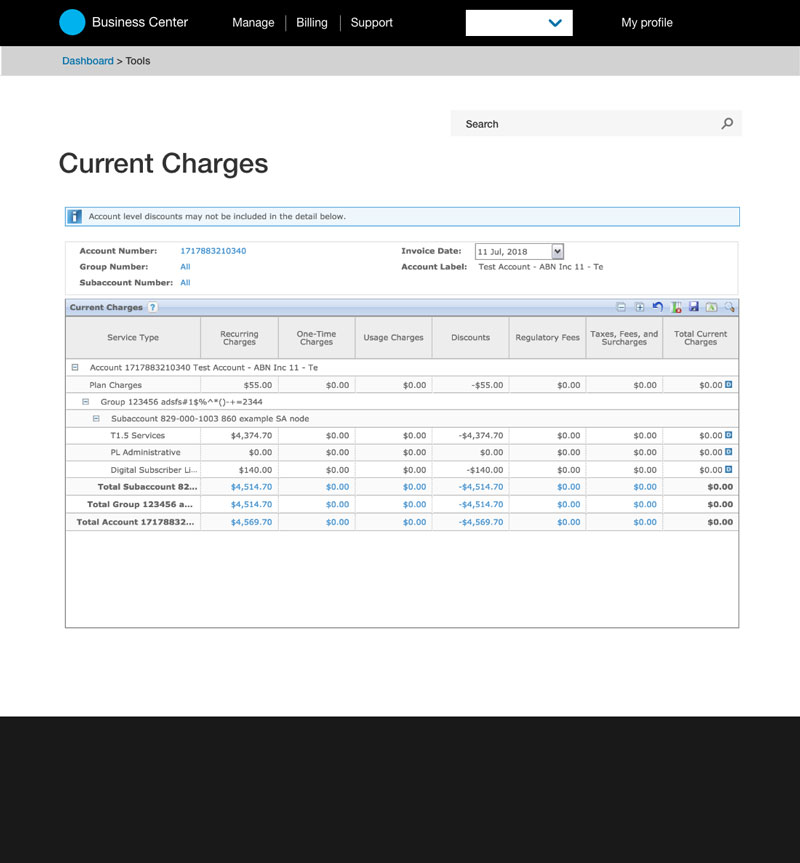
Task: Click the blue undo arrow toolbar icon
Action: click(x=657, y=307)
